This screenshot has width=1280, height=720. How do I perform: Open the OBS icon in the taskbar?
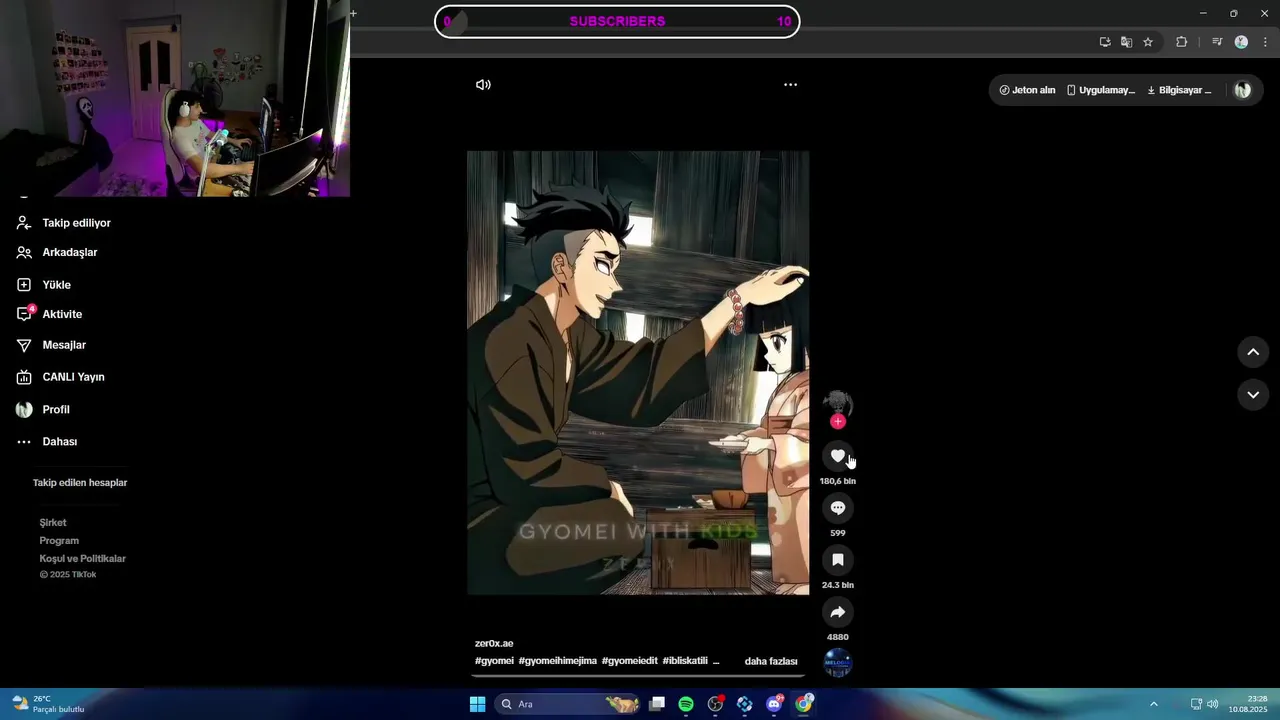tap(715, 704)
